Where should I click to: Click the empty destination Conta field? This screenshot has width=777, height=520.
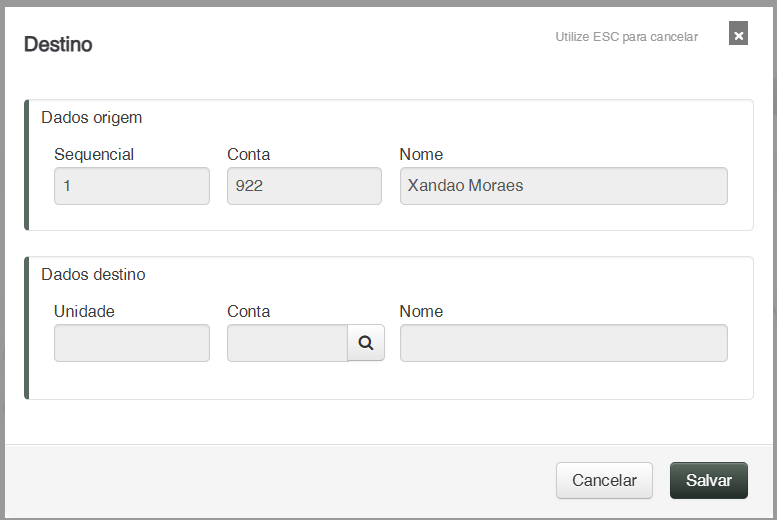[x=287, y=343]
